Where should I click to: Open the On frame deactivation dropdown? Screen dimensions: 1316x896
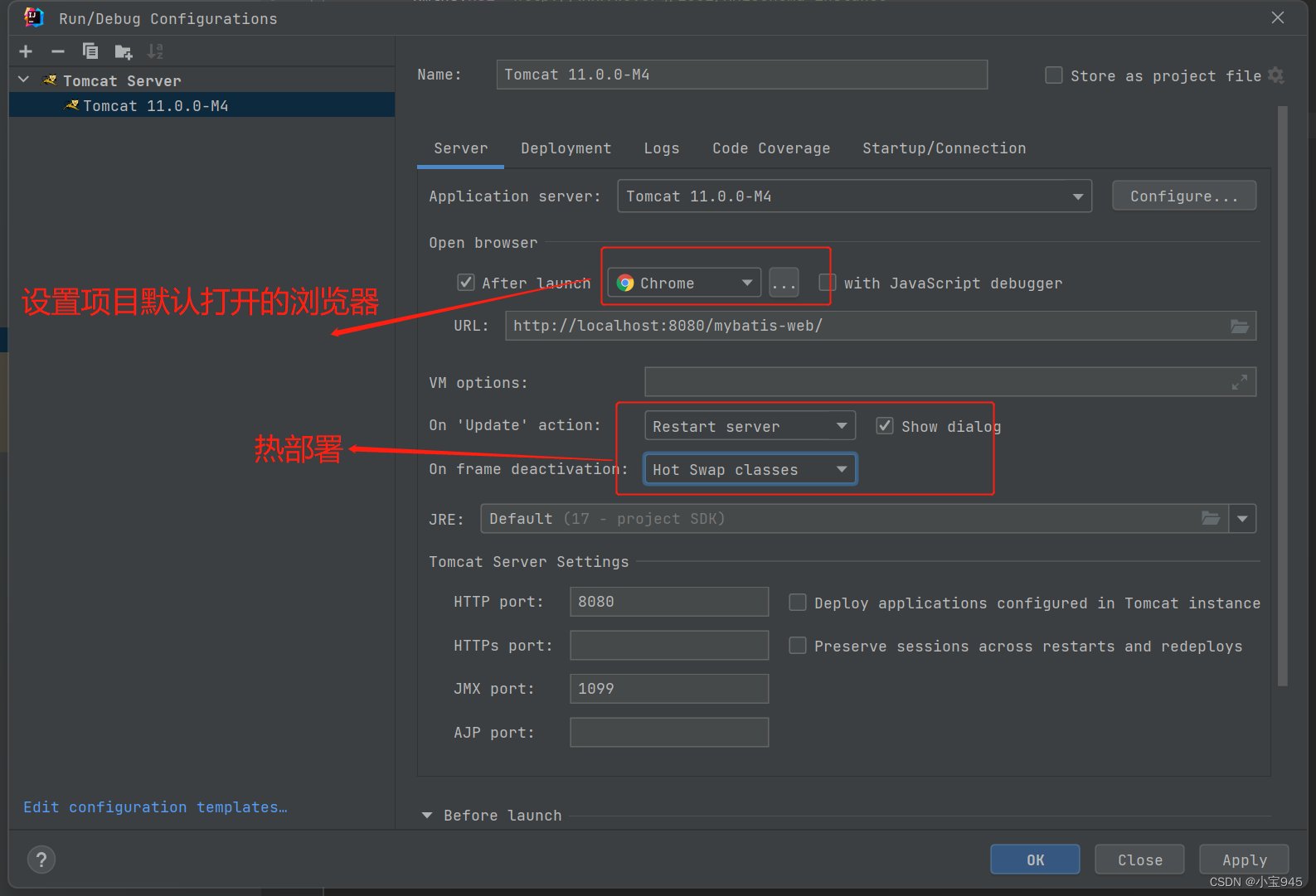tap(750, 469)
